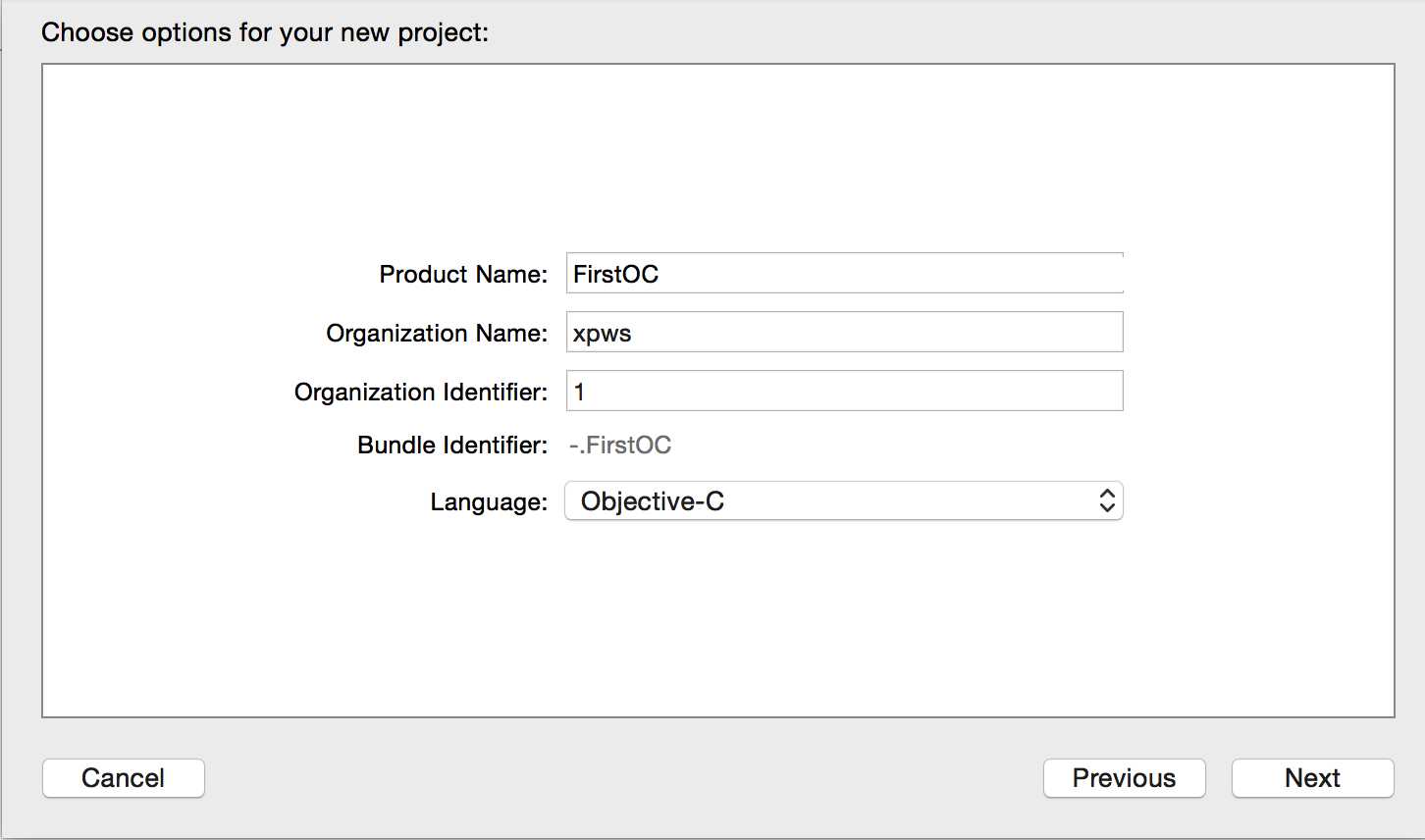Image resolution: width=1425 pixels, height=840 pixels.
Task: Click the 'Choose options for your new project' heading
Action: 265,32
